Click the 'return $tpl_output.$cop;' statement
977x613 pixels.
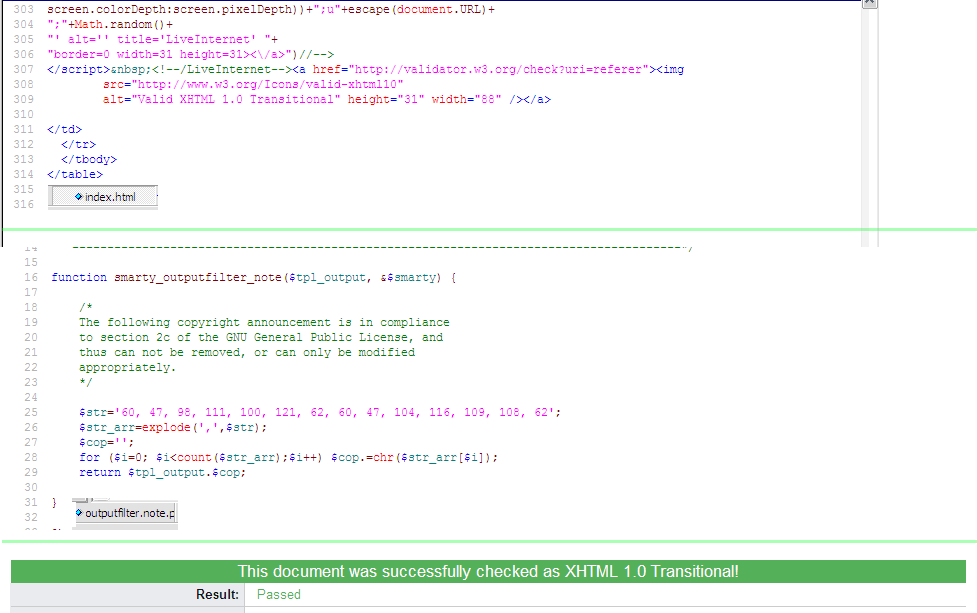pyautogui.click(x=163, y=472)
